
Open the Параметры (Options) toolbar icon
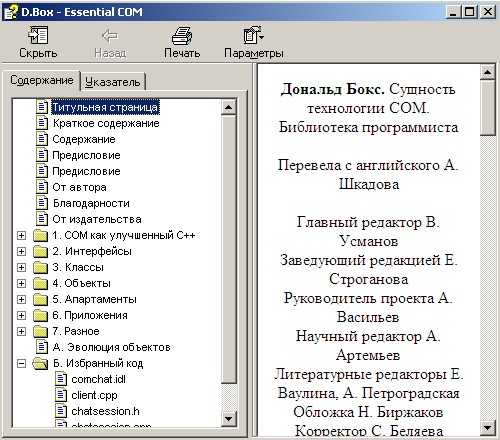point(253,35)
